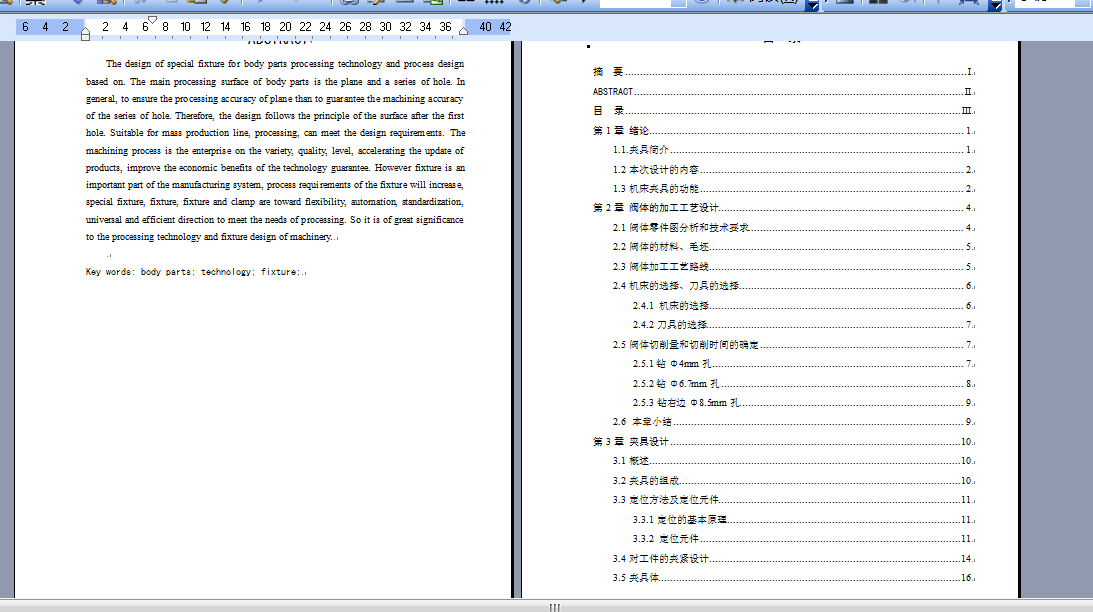The height and width of the screenshot is (612, 1093).
Task: Click contents entry 2.5.3 钻右边 Φ8.5mm 孔
Action: 803,403
